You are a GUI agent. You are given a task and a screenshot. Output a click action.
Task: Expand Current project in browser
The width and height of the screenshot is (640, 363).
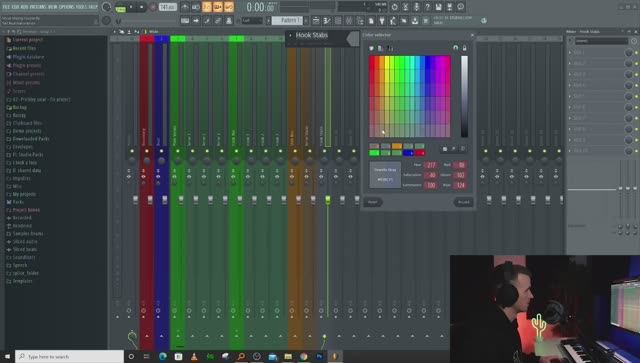28,40
